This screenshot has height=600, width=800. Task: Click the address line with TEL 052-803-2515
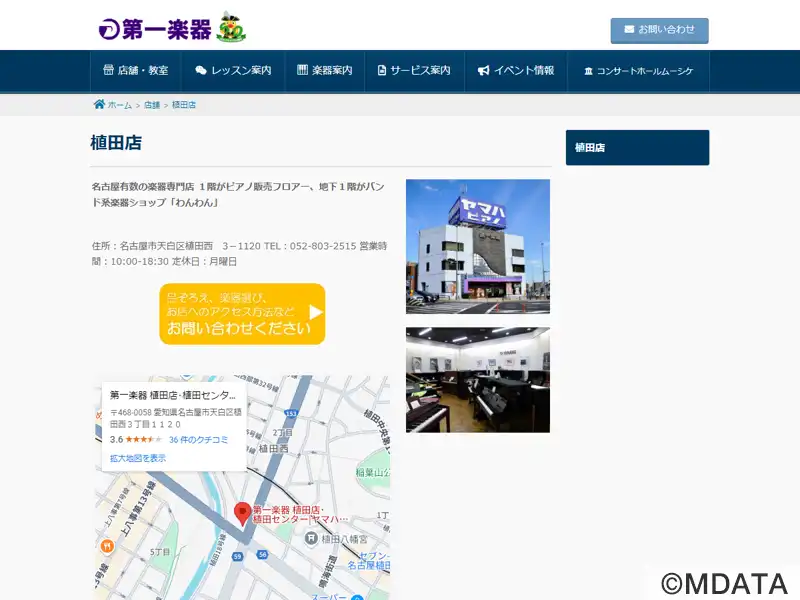tap(239, 254)
